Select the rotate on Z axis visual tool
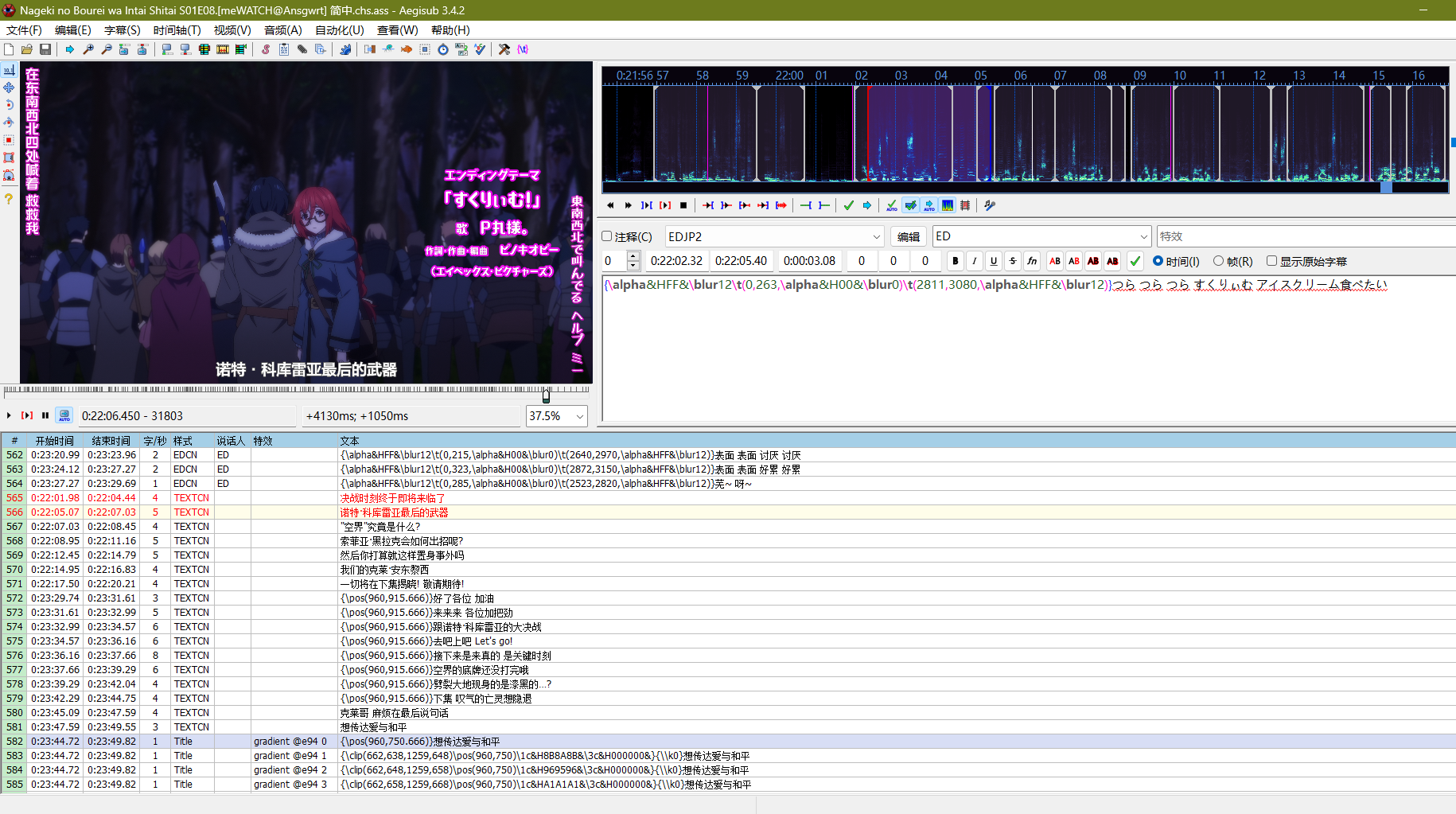This screenshot has width=1456, height=814. pyautogui.click(x=9, y=105)
